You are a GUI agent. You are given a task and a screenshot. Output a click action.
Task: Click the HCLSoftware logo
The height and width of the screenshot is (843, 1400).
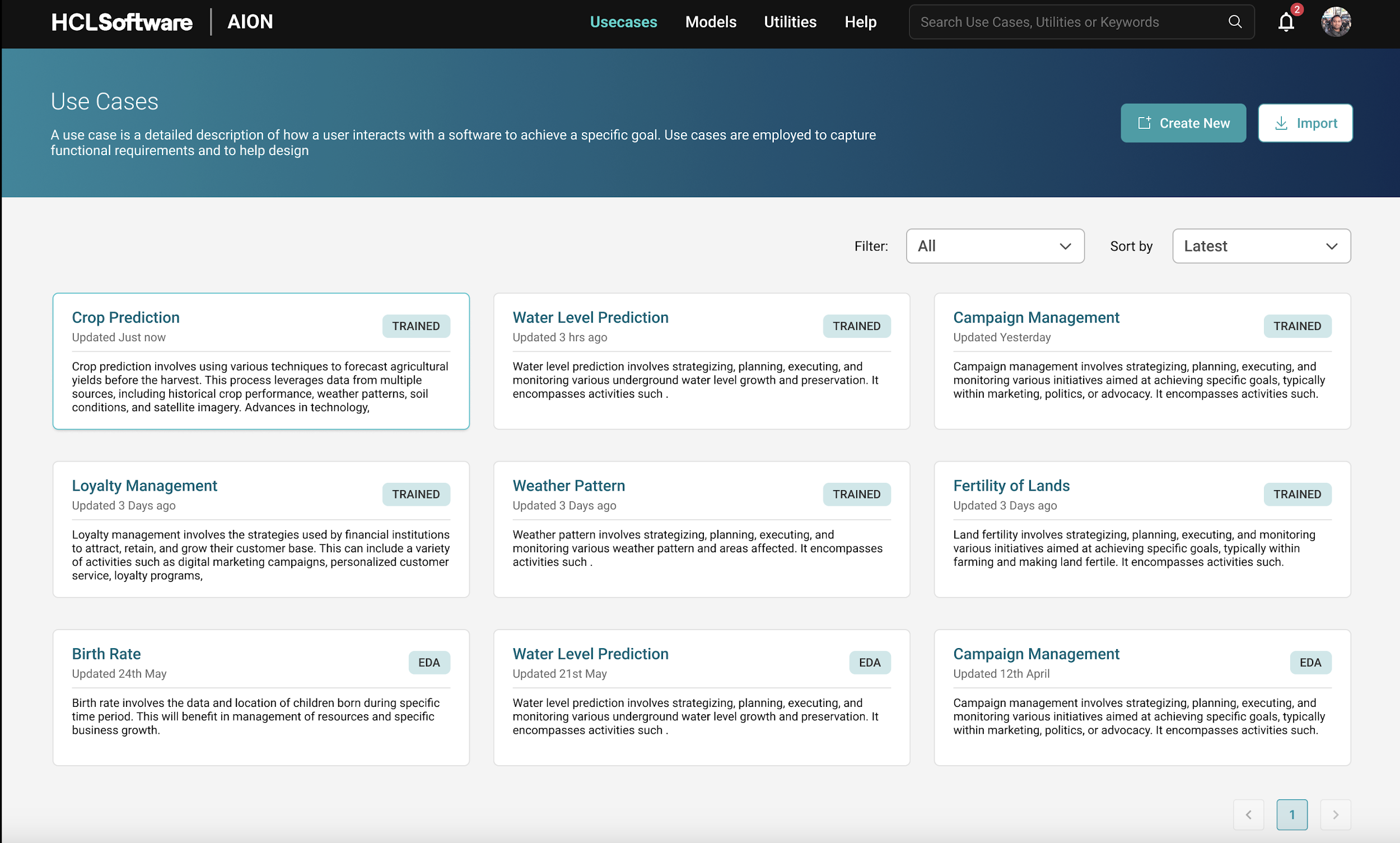click(122, 22)
